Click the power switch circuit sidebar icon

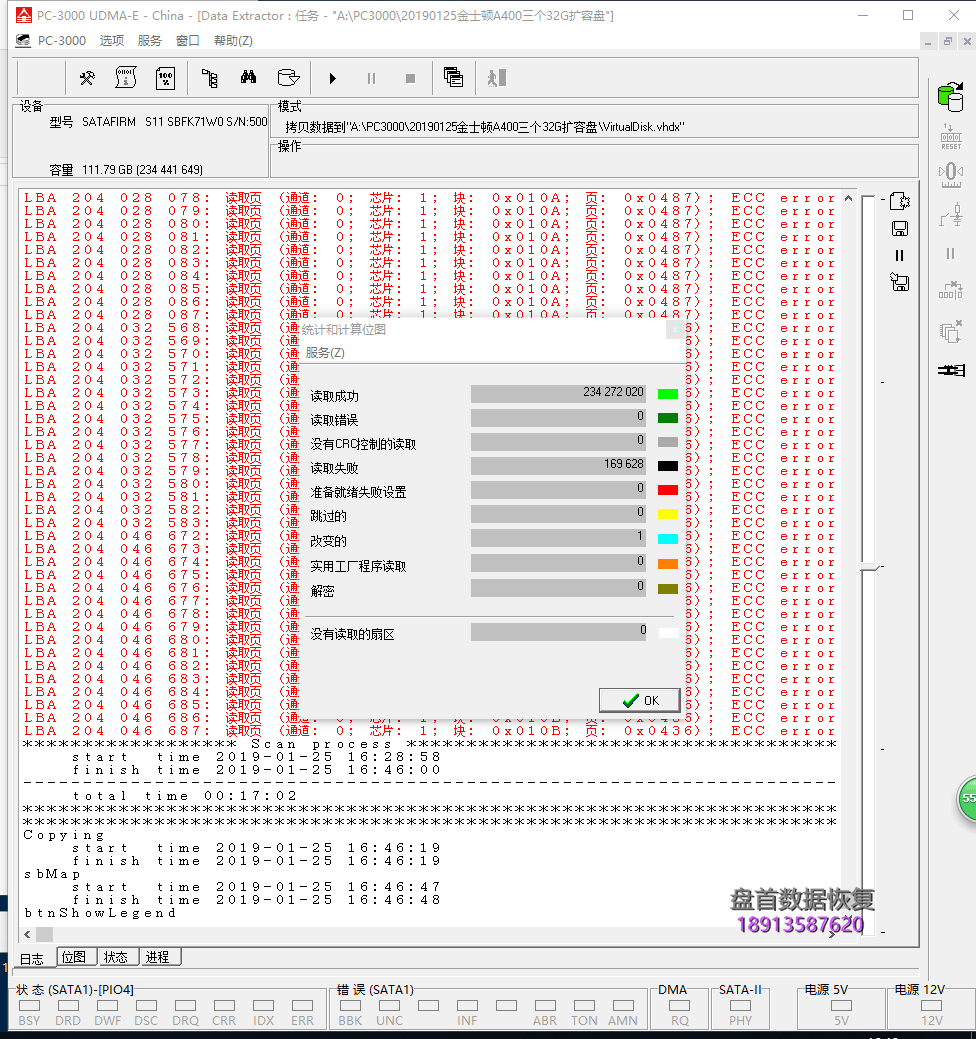point(951,215)
